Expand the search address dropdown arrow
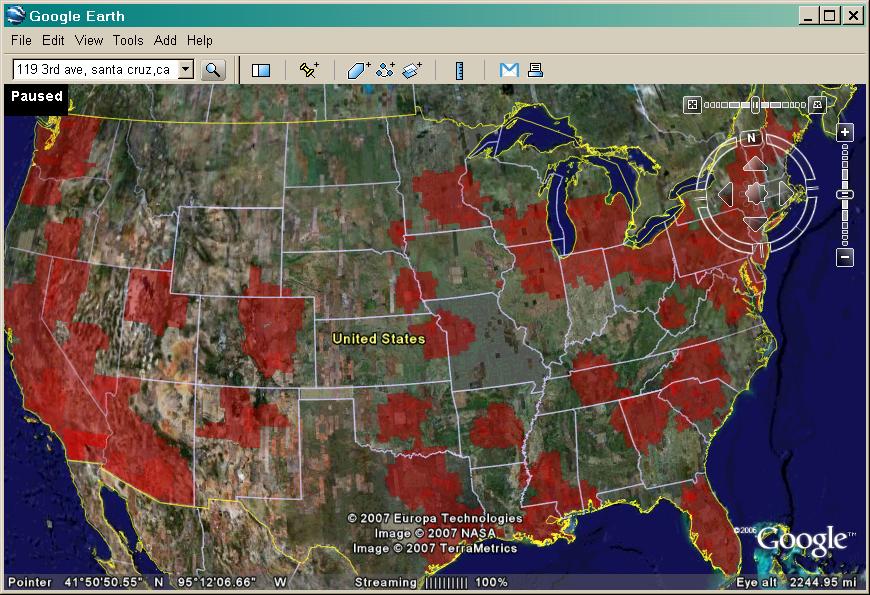 click(x=185, y=70)
